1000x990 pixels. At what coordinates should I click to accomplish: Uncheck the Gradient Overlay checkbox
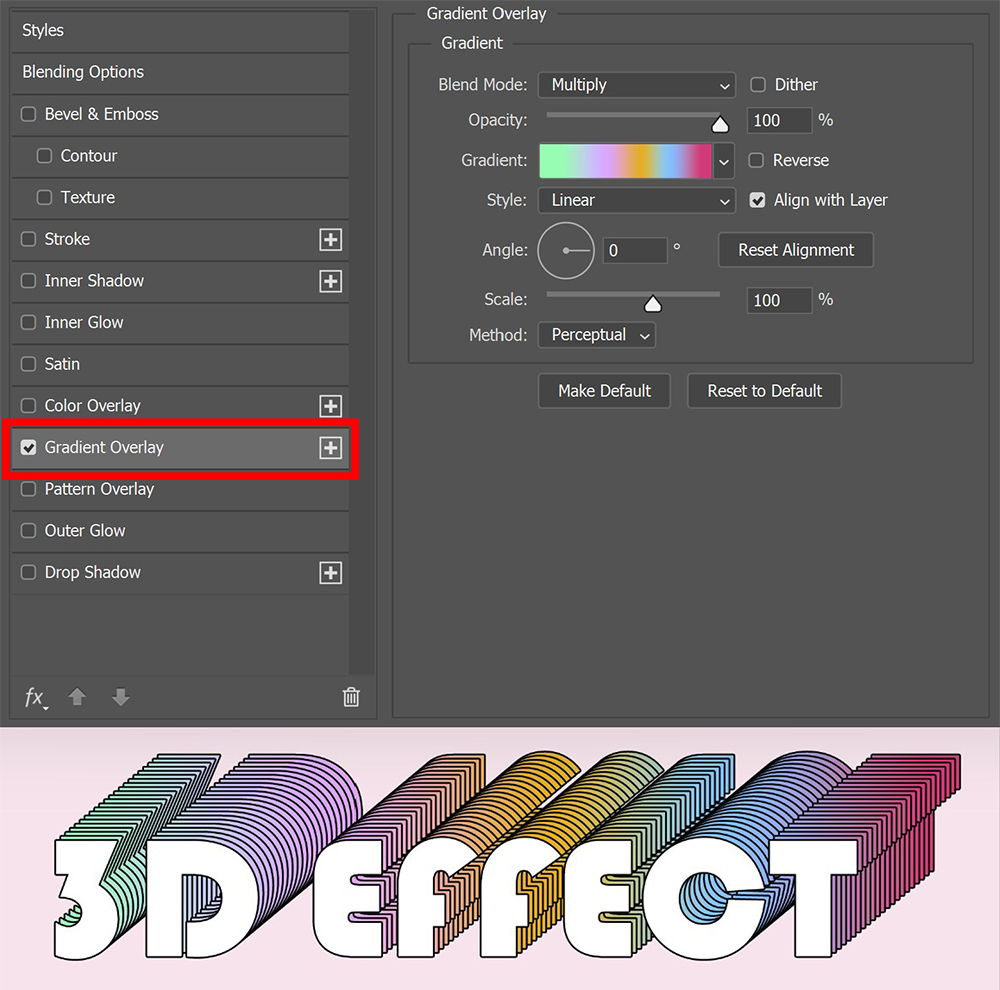point(28,447)
